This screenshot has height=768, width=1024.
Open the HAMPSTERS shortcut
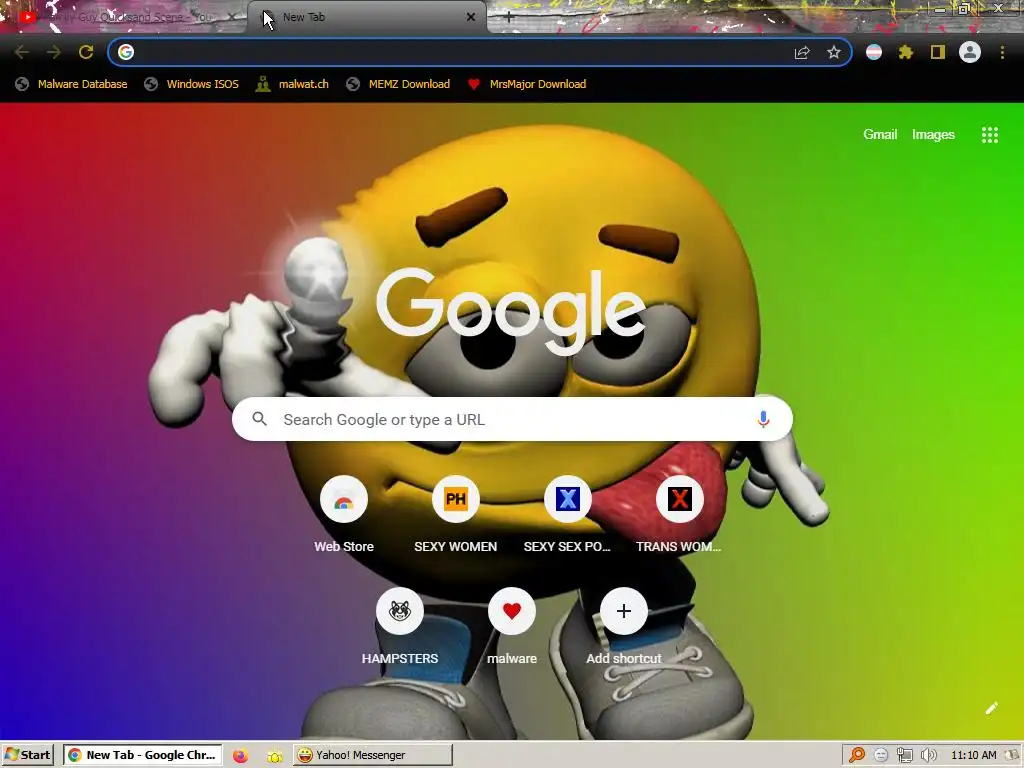[x=400, y=627]
